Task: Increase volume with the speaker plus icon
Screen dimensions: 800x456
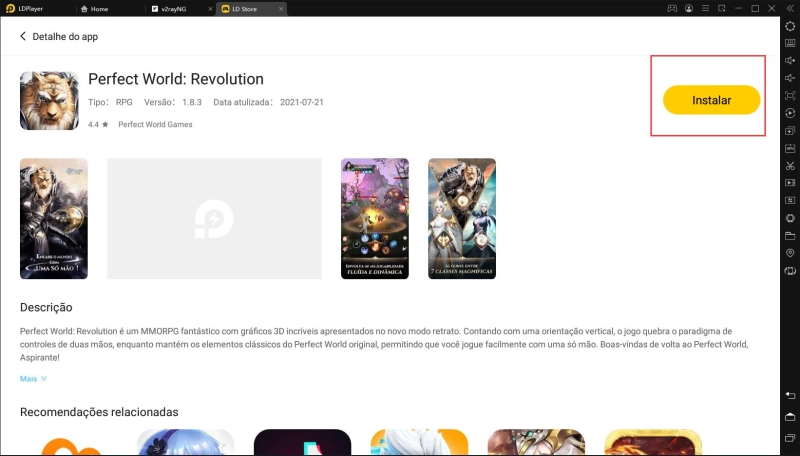Action: tap(790, 61)
